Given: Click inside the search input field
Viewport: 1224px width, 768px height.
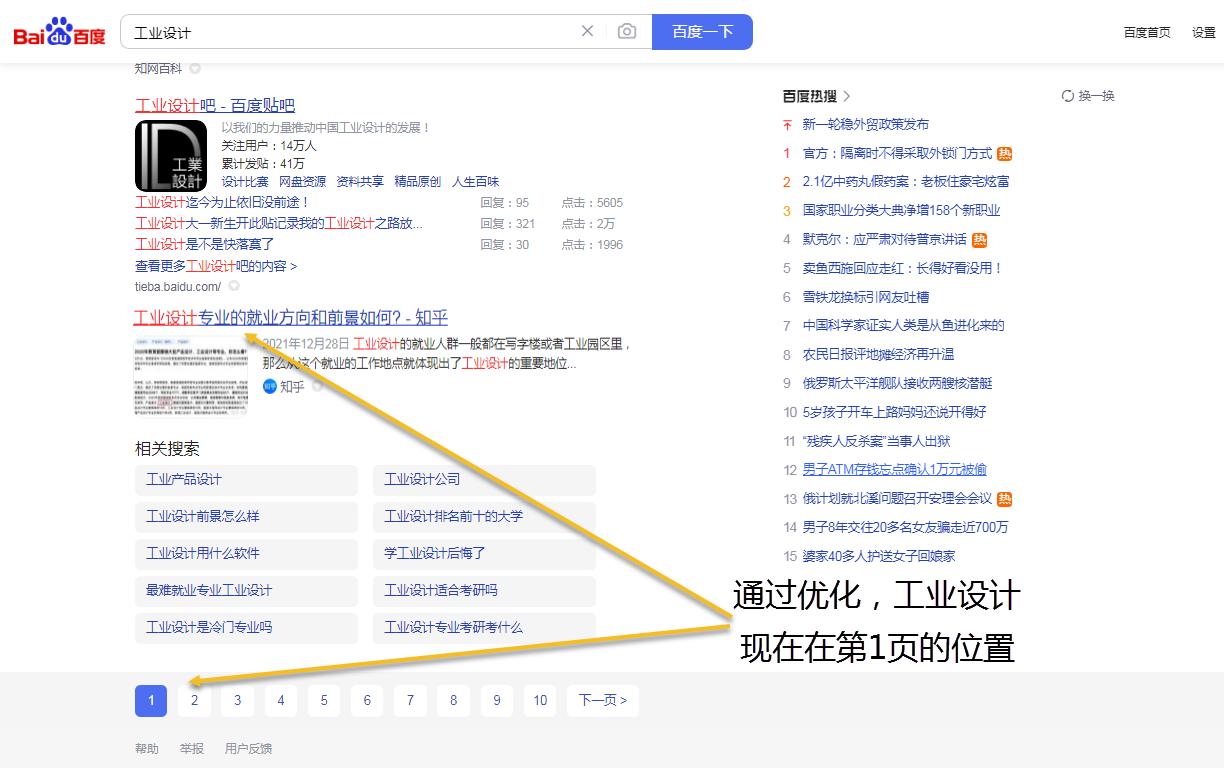Looking at the screenshot, I should 350,31.
